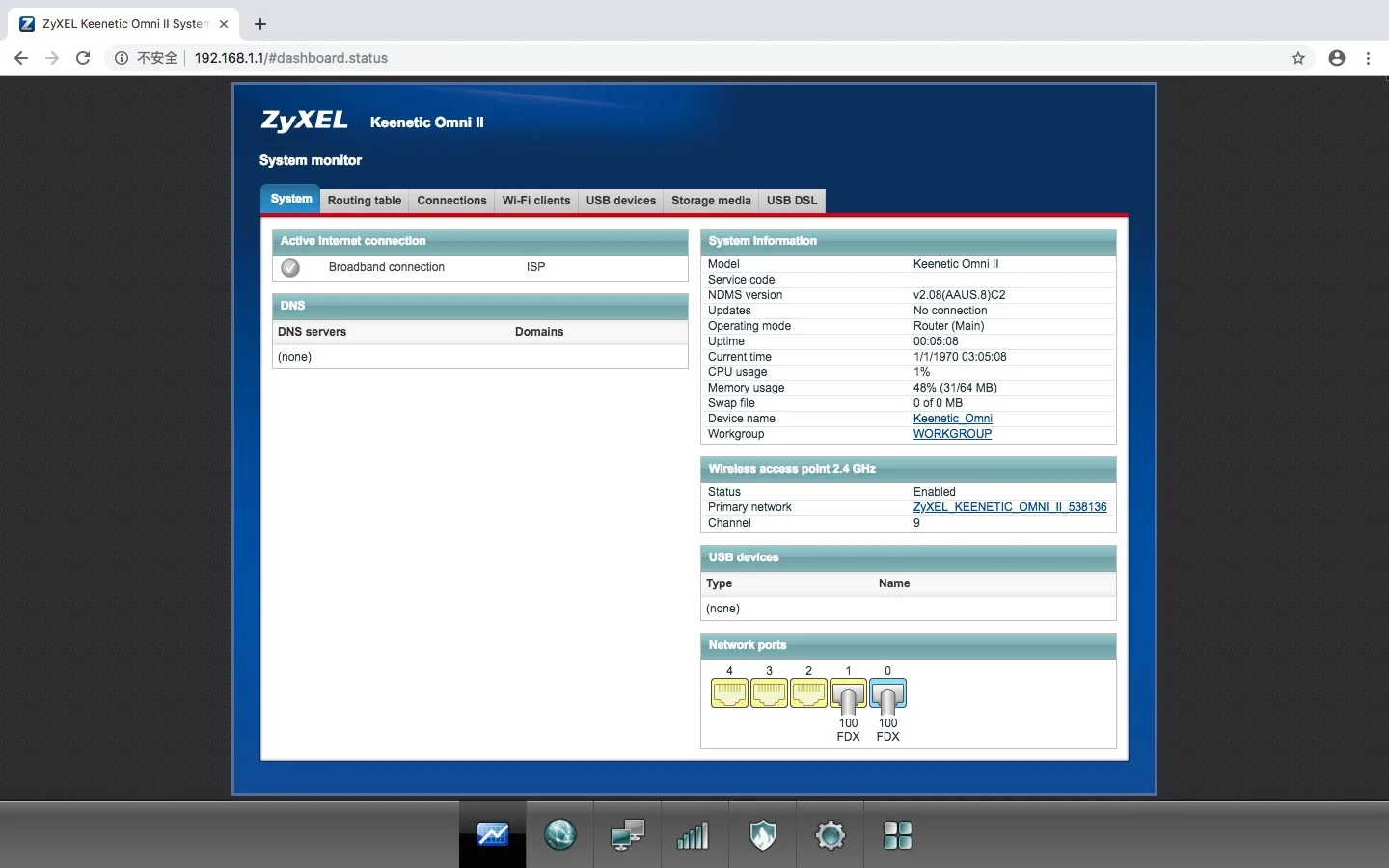Open the System settings gear dock icon
The image size is (1389, 868).
click(x=830, y=835)
